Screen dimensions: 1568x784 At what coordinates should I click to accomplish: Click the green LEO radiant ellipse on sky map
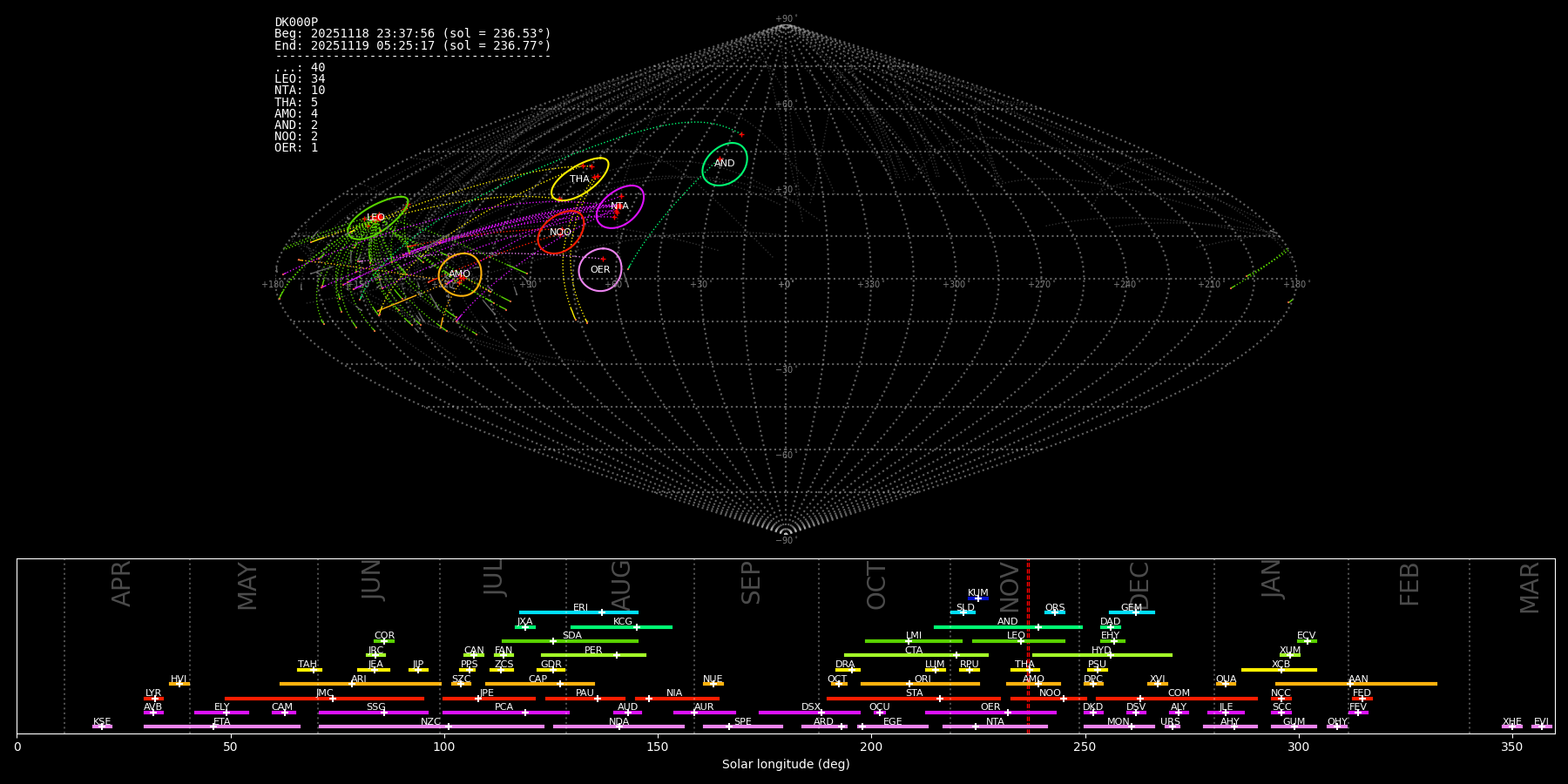377,218
